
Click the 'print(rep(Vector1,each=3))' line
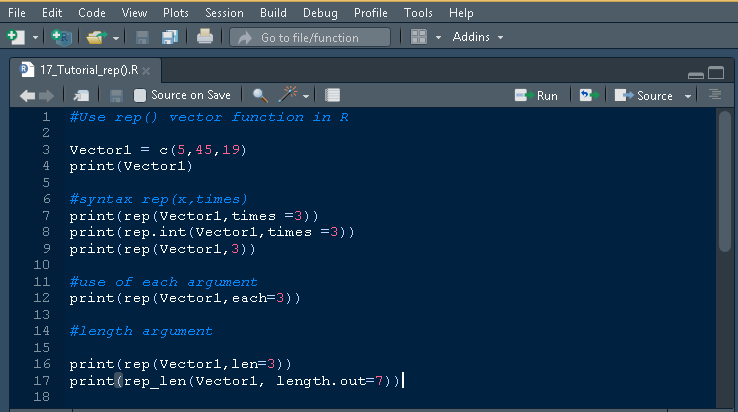click(x=185, y=299)
